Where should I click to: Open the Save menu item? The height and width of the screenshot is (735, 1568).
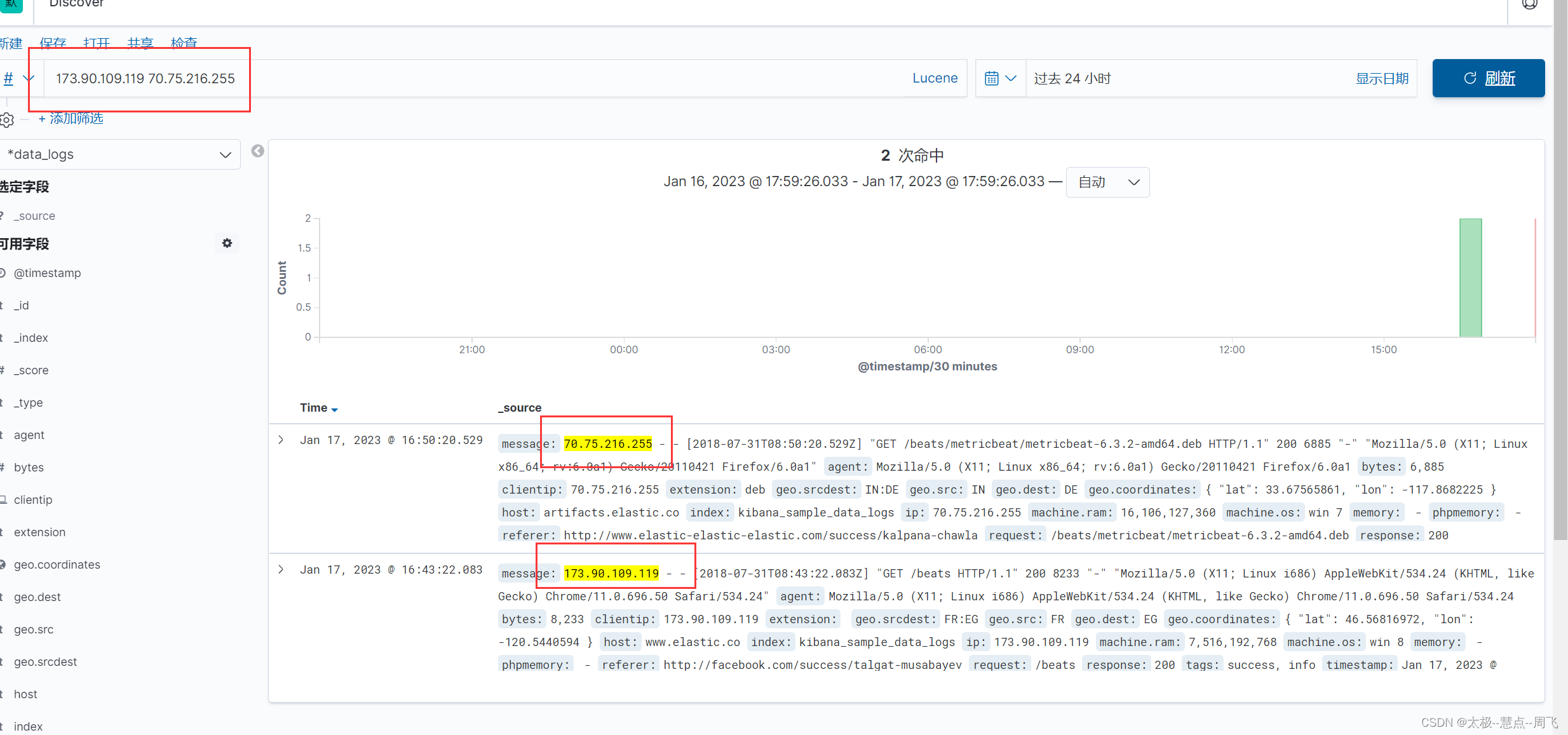tap(53, 43)
